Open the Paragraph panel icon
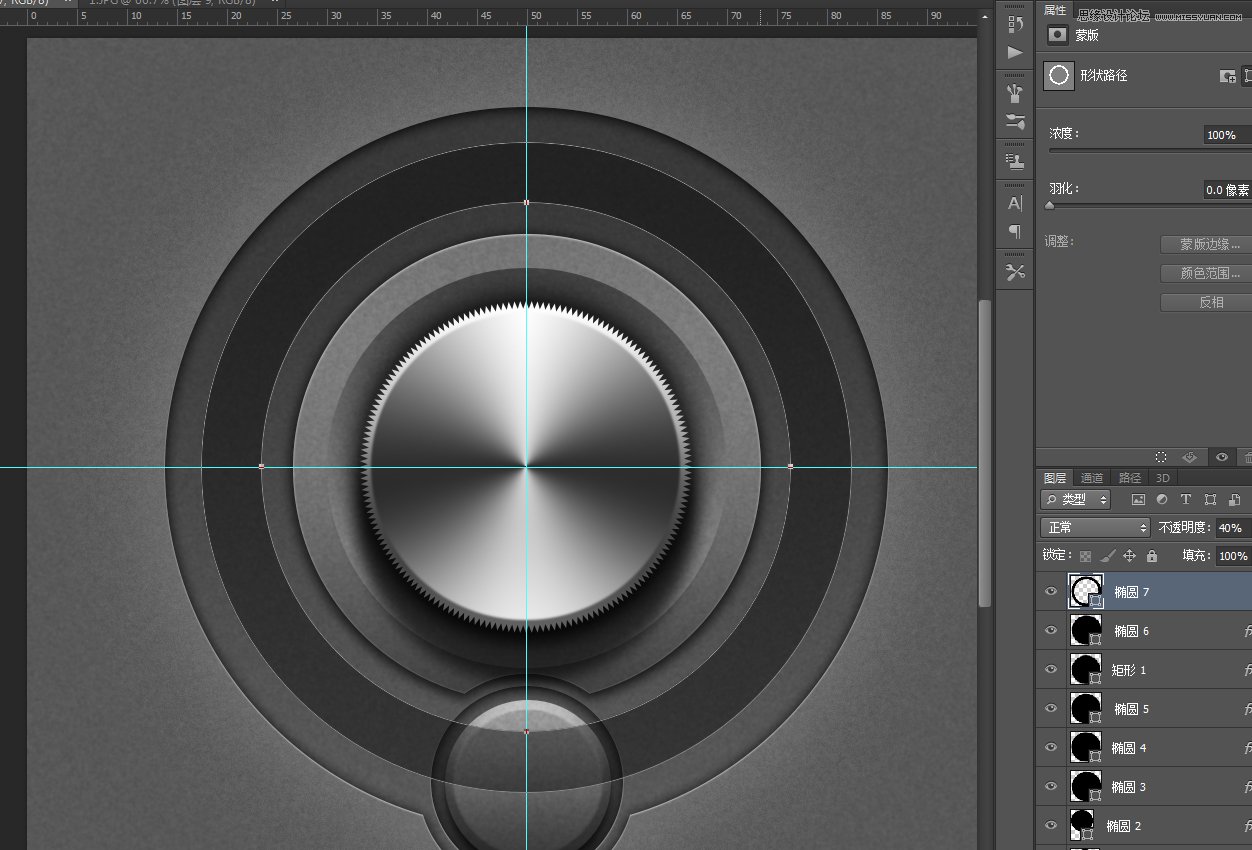Viewport: 1252px width, 850px height. (x=1015, y=232)
